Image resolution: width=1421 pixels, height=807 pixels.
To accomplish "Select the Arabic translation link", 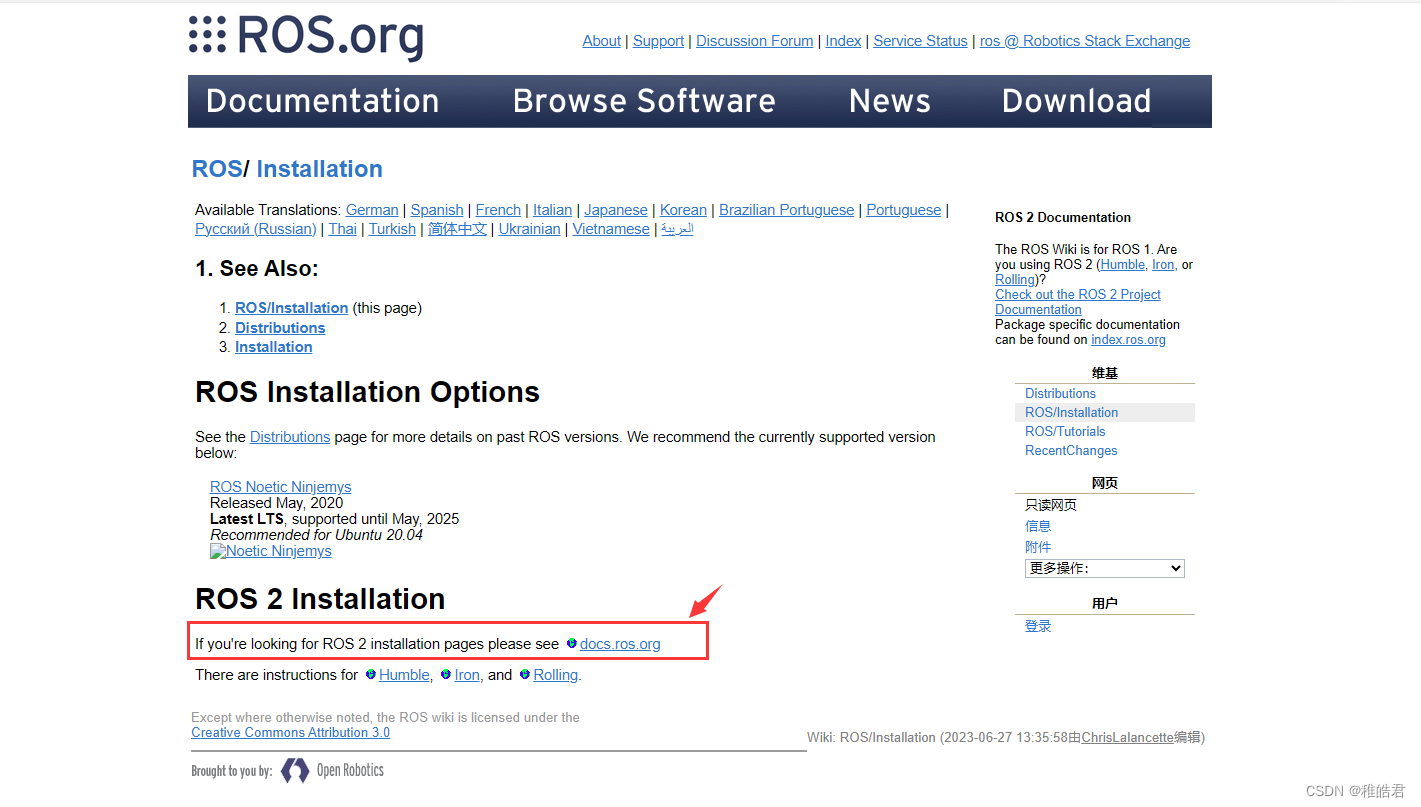I will coord(677,229).
